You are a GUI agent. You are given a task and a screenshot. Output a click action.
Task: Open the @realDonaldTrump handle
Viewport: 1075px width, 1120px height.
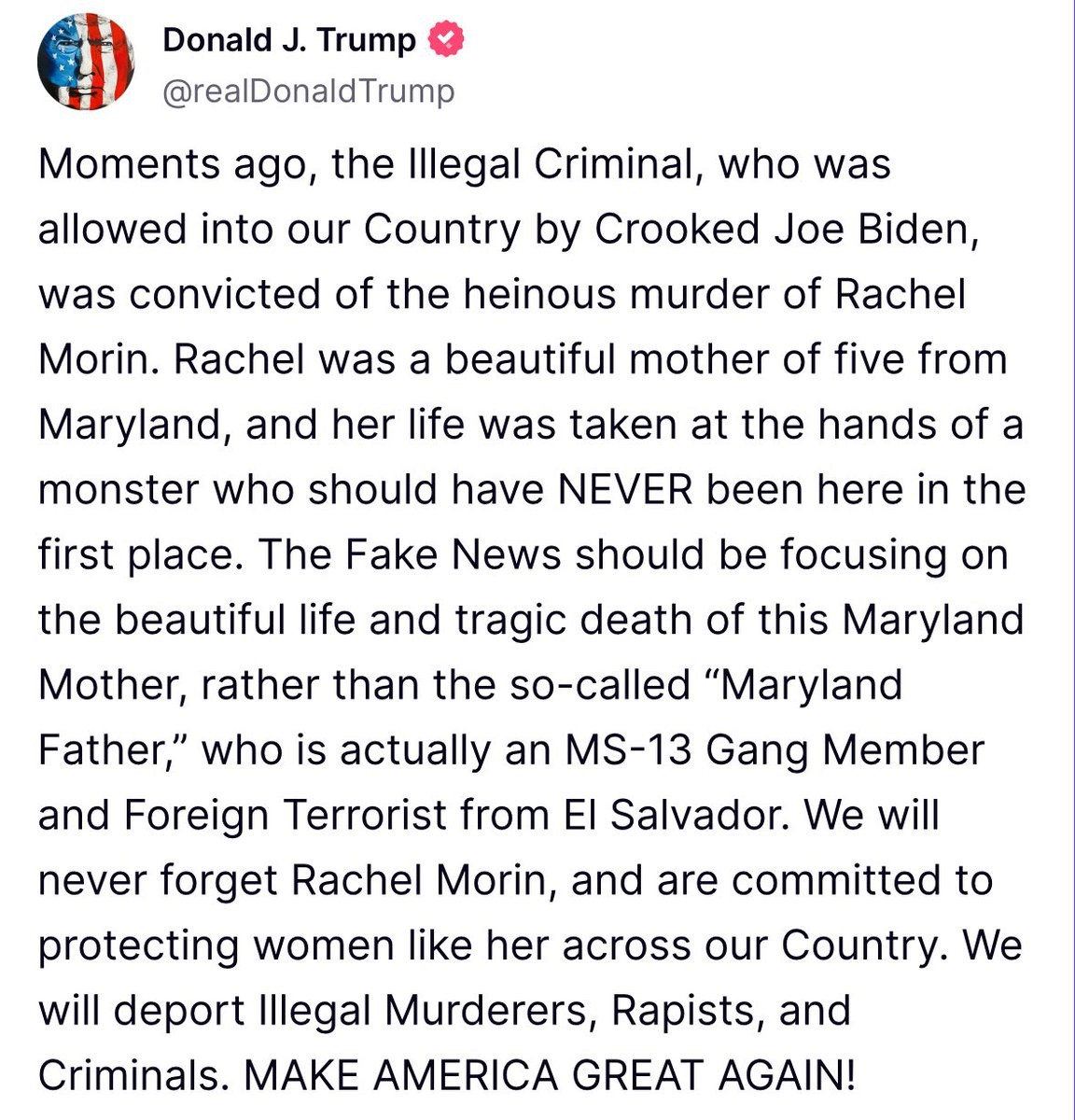click(309, 91)
